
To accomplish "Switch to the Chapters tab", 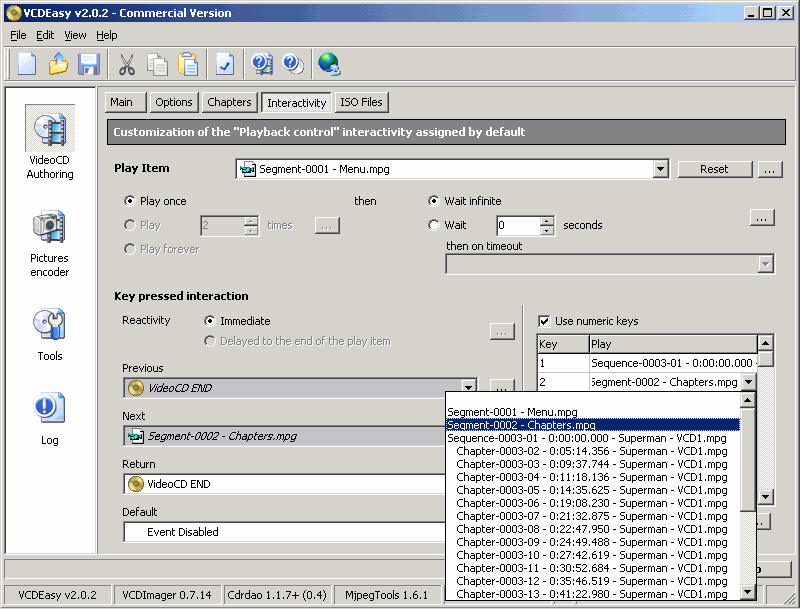I will (229, 102).
